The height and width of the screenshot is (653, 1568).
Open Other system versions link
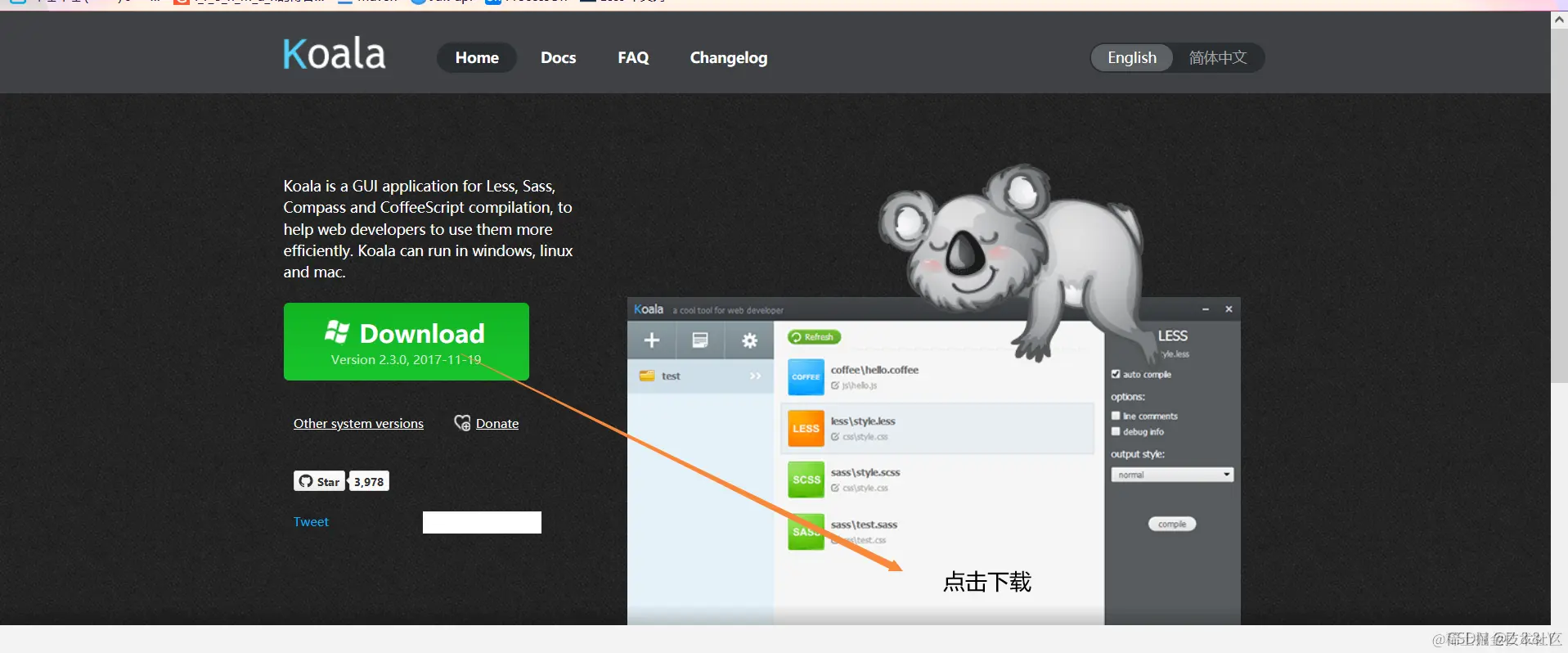[x=358, y=423]
